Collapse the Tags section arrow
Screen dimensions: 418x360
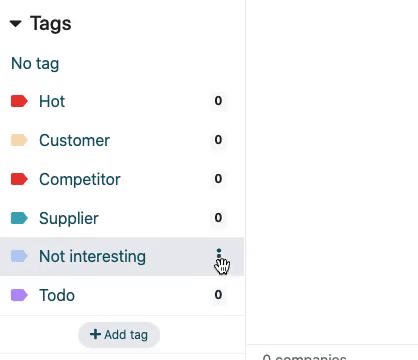(x=16, y=24)
